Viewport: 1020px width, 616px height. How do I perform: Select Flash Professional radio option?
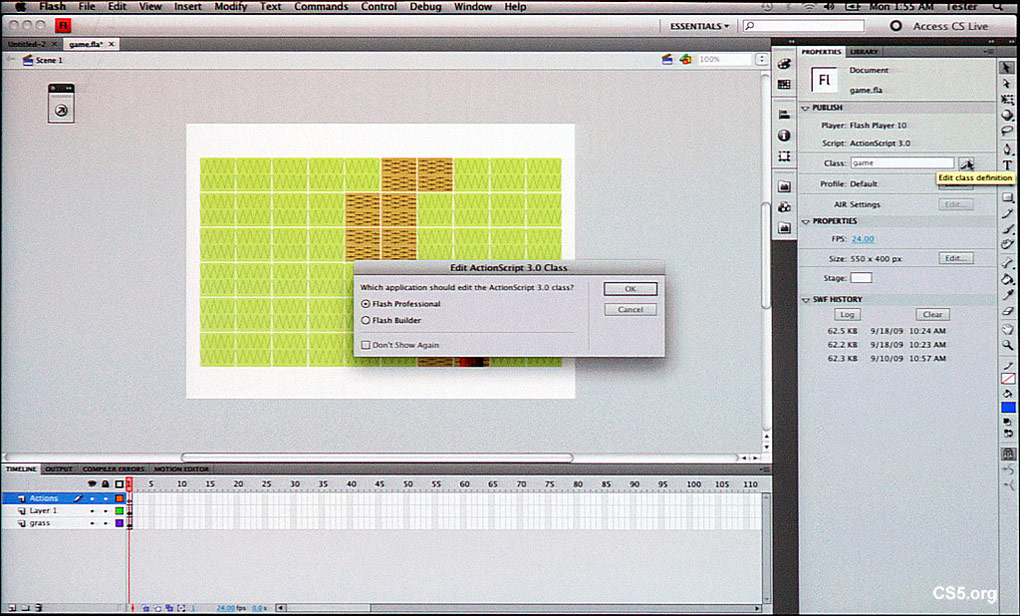(x=366, y=304)
